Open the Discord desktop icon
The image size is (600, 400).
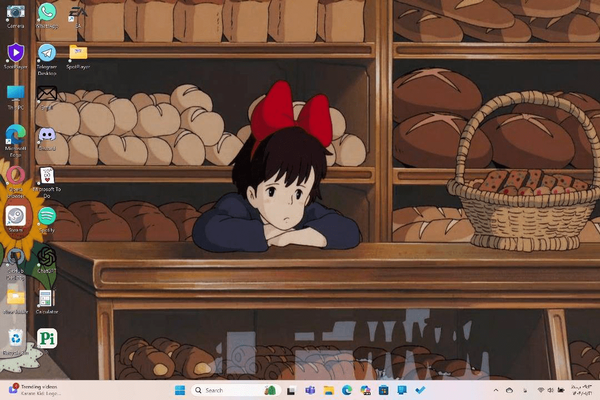(47, 139)
